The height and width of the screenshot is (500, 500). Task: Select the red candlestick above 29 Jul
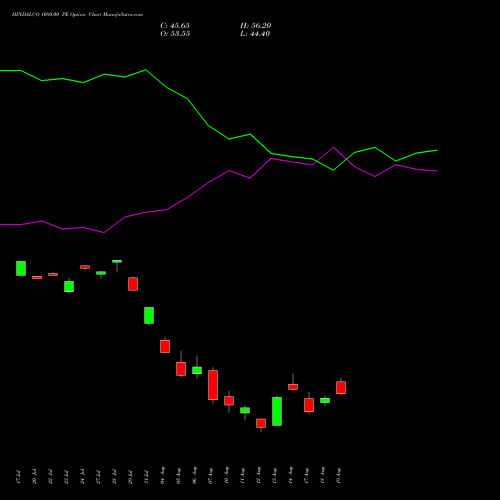(133, 284)
